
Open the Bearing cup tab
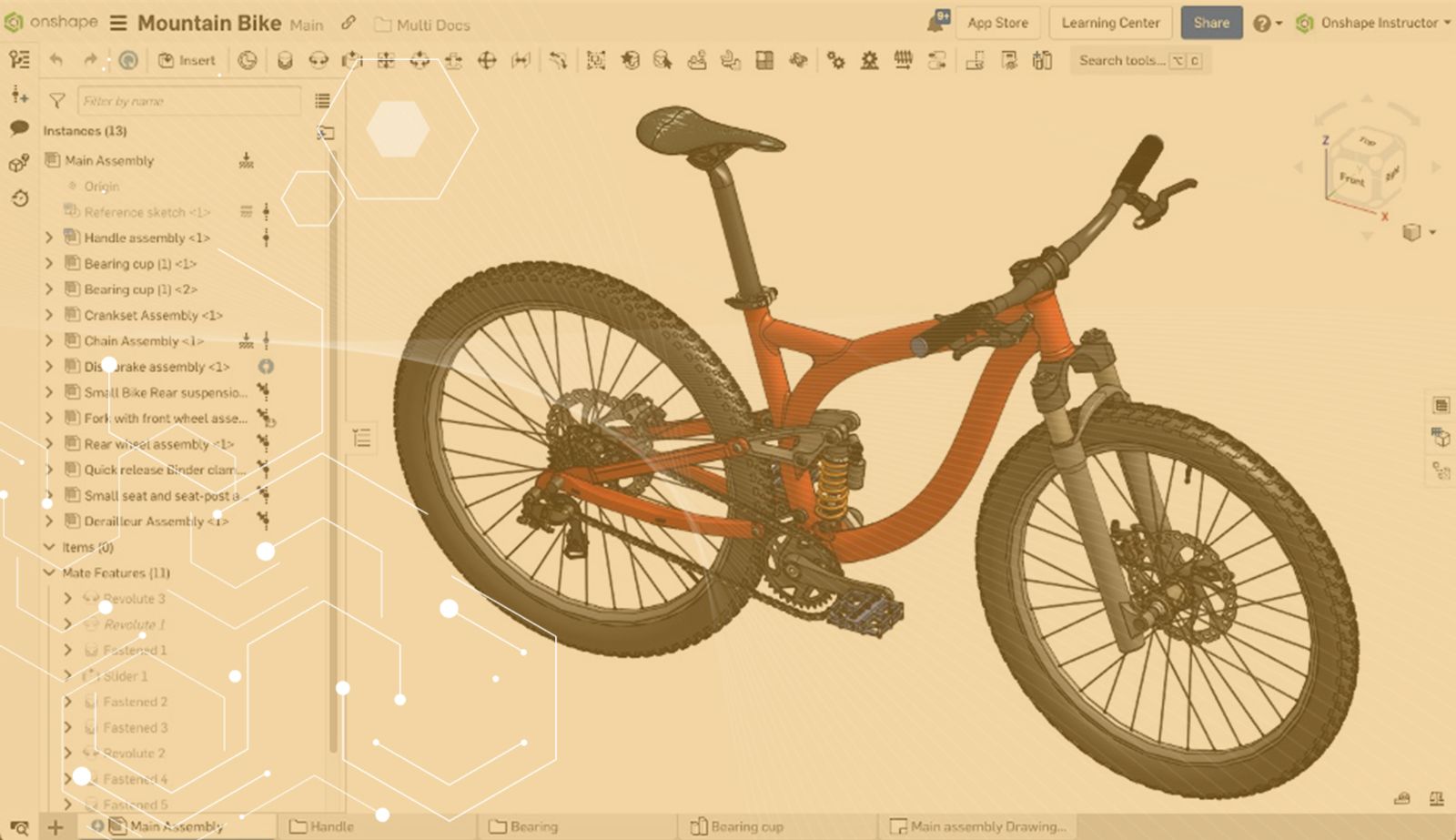click(x=737, y=826)
